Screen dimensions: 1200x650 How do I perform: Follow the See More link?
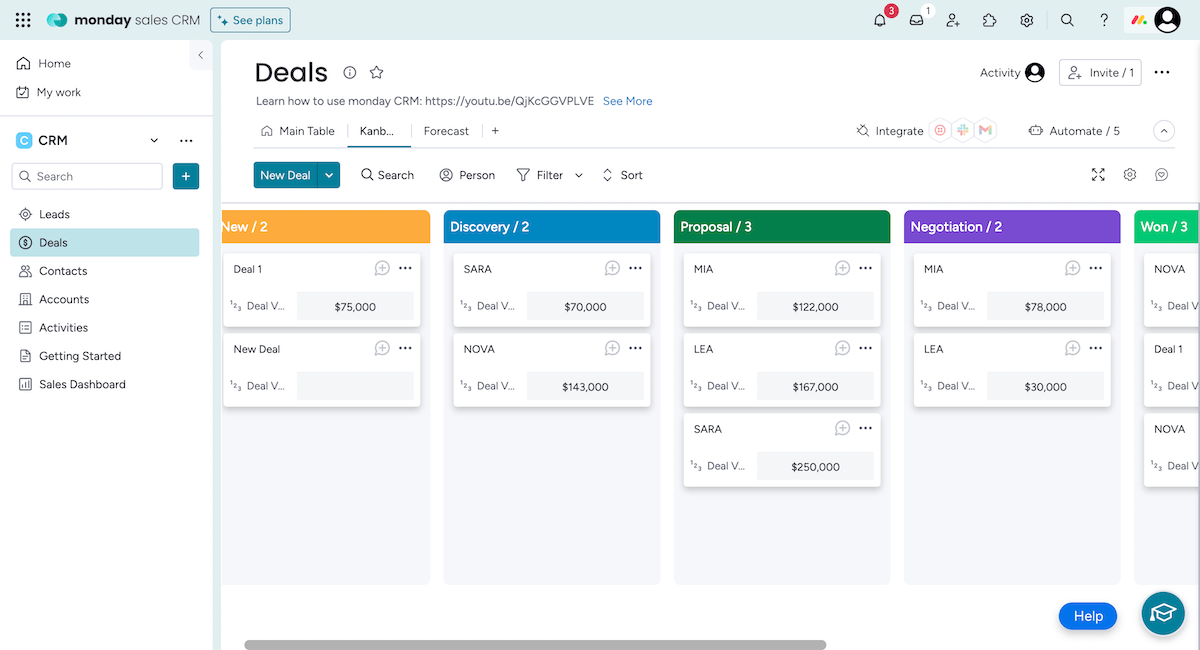(627, 101)
